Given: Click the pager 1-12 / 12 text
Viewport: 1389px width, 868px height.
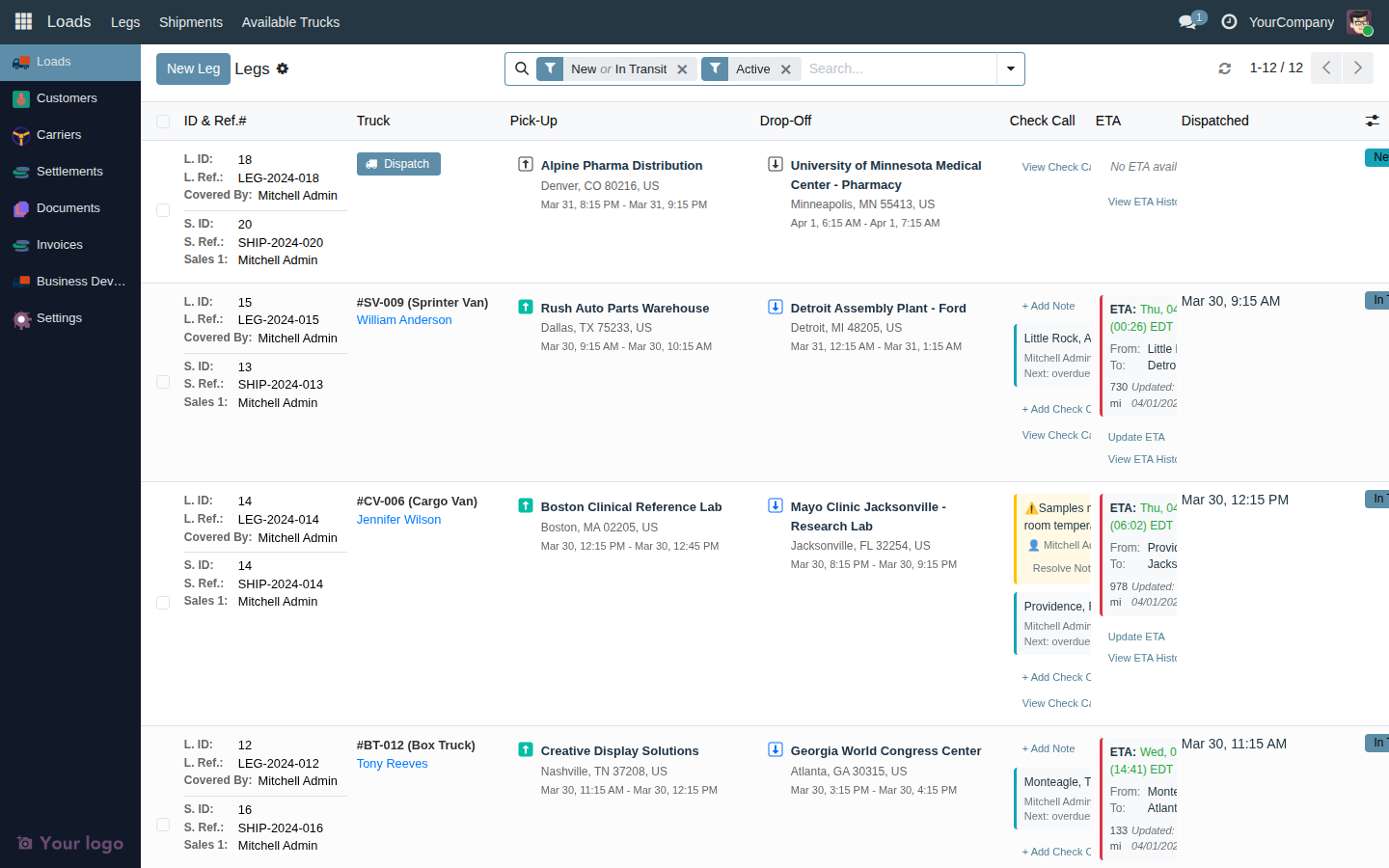Looking at the screenshot, I should point(1276,68).
